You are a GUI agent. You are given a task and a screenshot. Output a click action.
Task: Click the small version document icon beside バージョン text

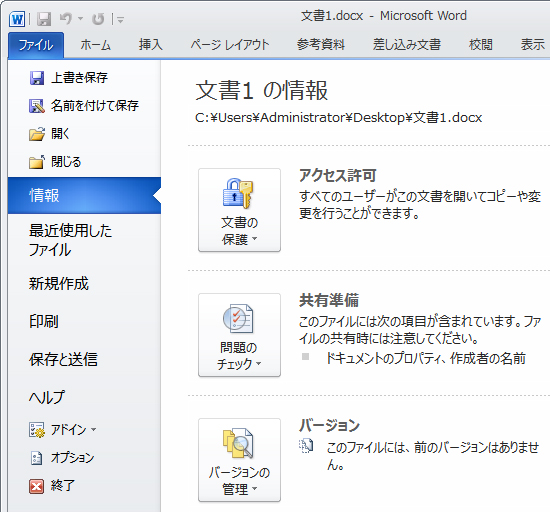click(306, 446)
